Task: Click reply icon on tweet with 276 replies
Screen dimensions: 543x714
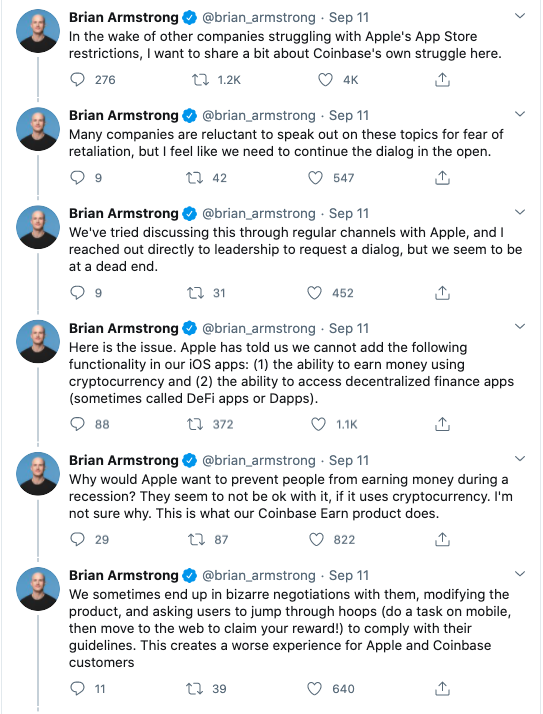Action: (x=77, y=80)
